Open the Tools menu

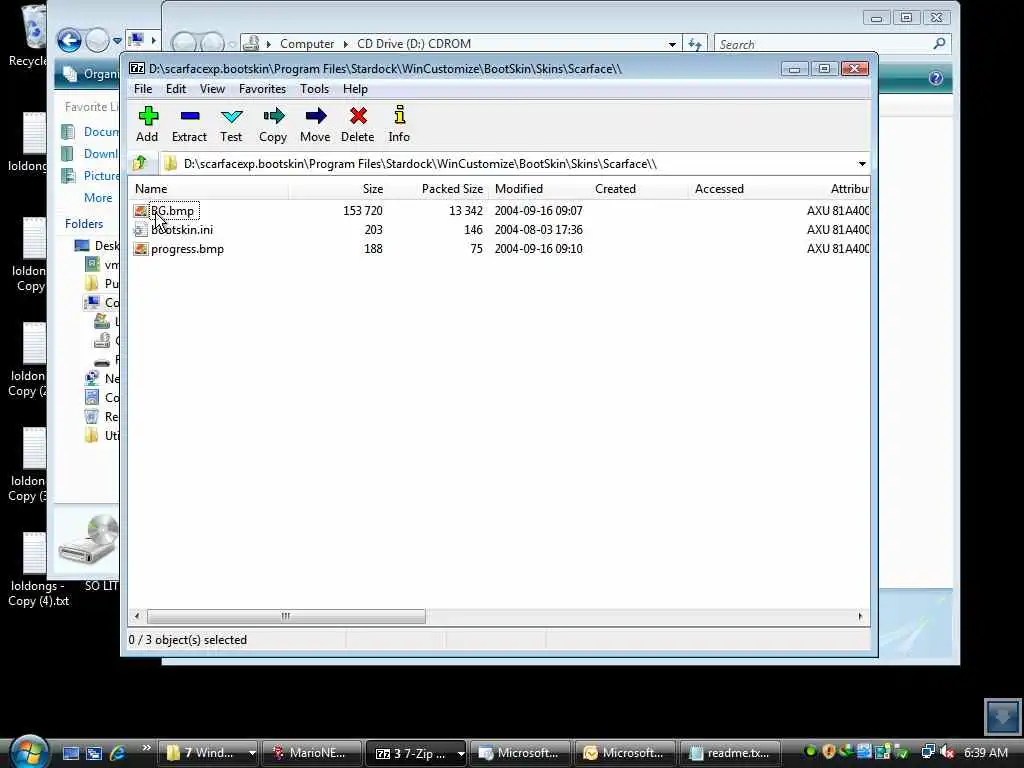314,89
